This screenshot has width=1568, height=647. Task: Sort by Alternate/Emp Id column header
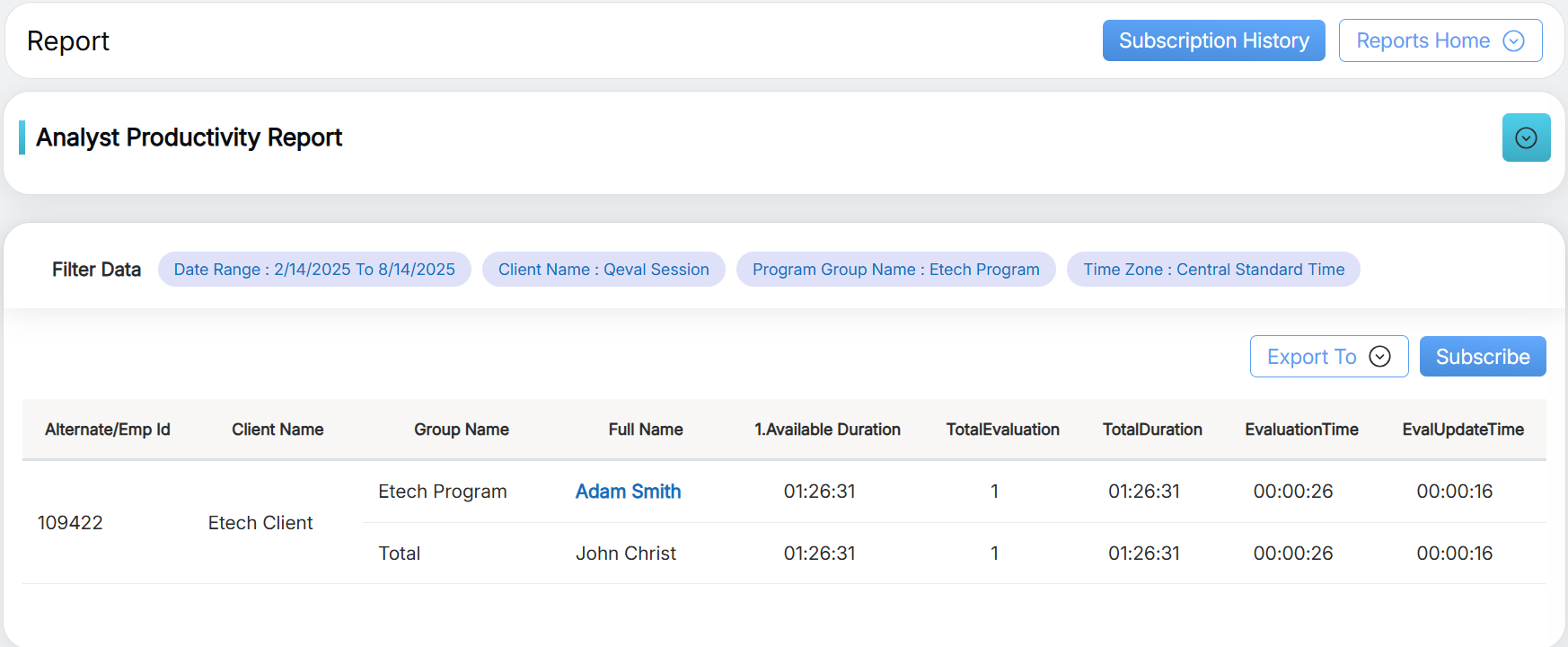click(x=108, y=430)
